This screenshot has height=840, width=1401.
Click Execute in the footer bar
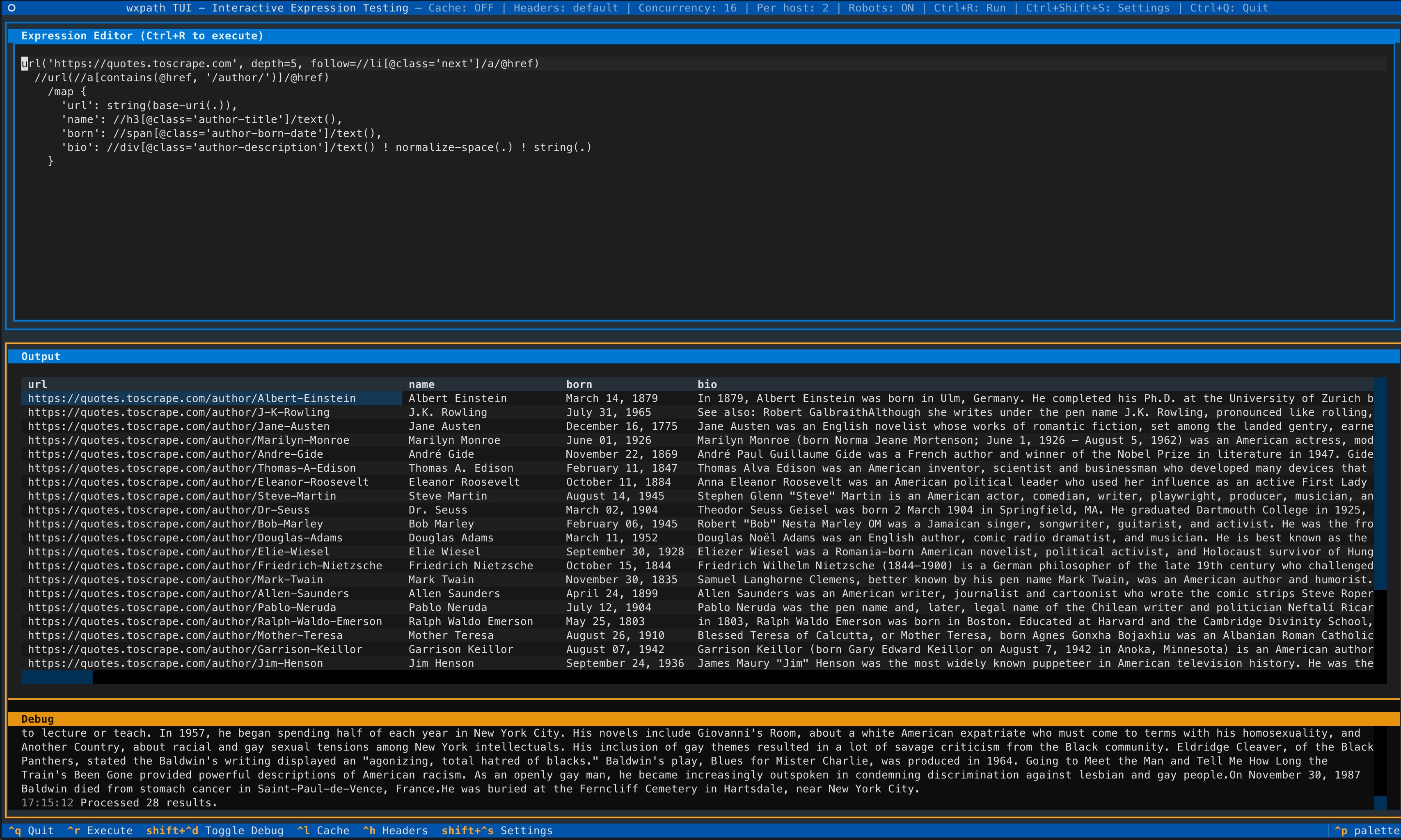click(x=100, y=831)
